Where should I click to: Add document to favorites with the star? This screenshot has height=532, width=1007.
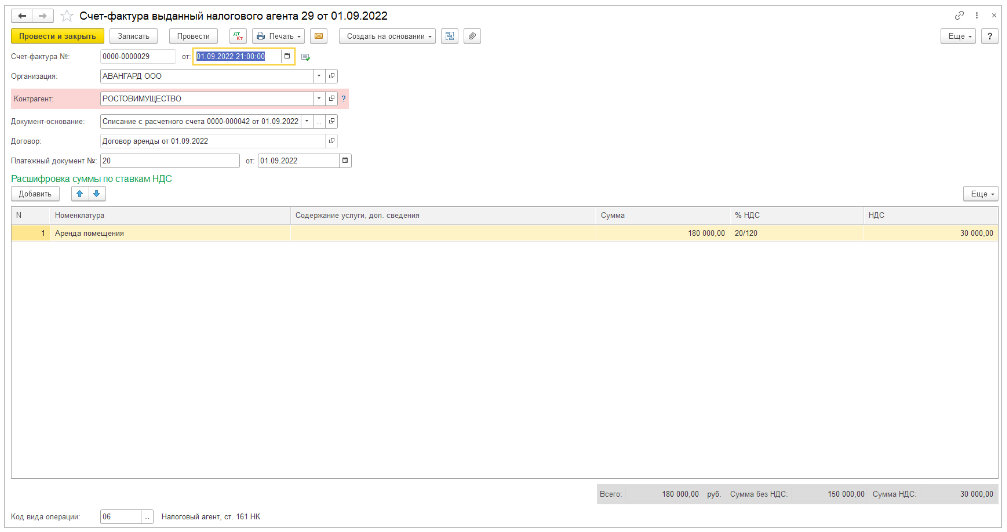pos(67,16)
